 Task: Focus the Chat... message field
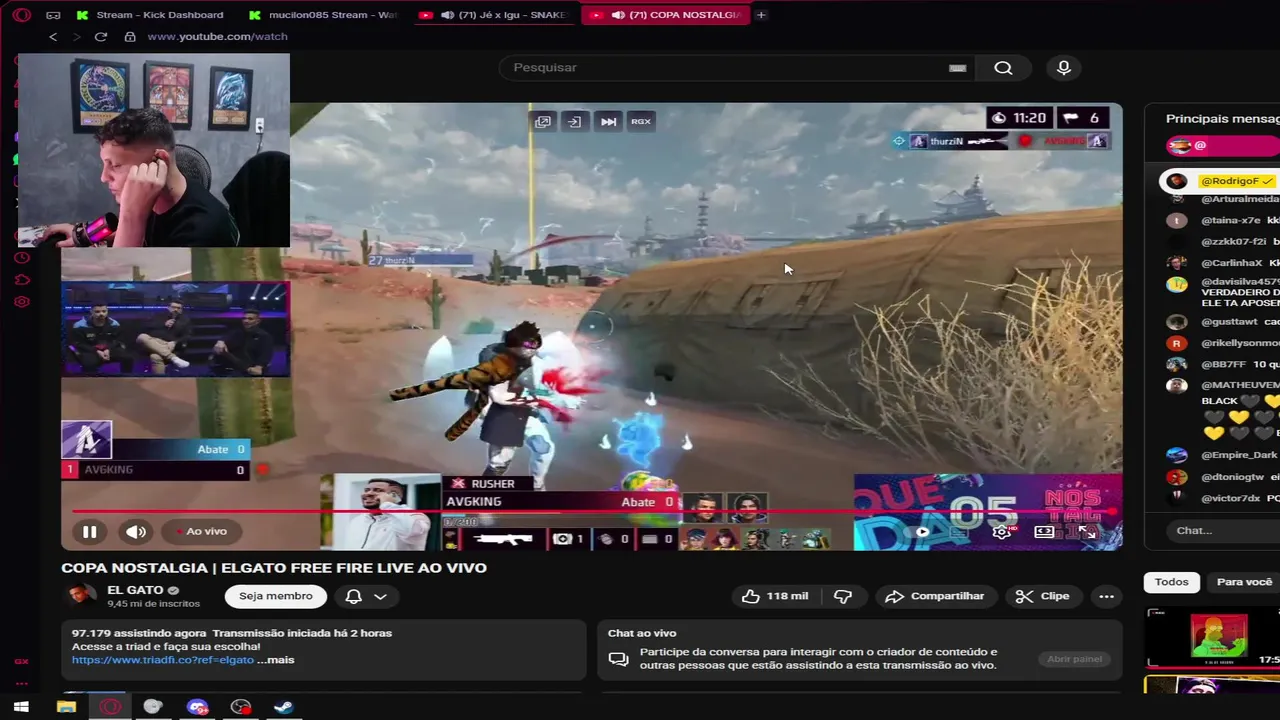coord(1222,530)
